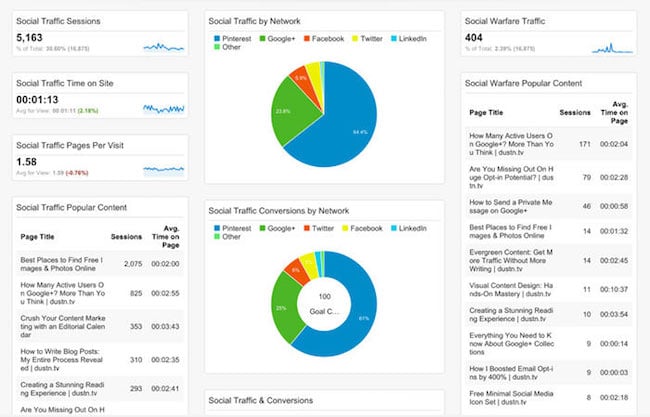
Task: Click the 00:01:13 time on site value
Action: pos(37,100)
